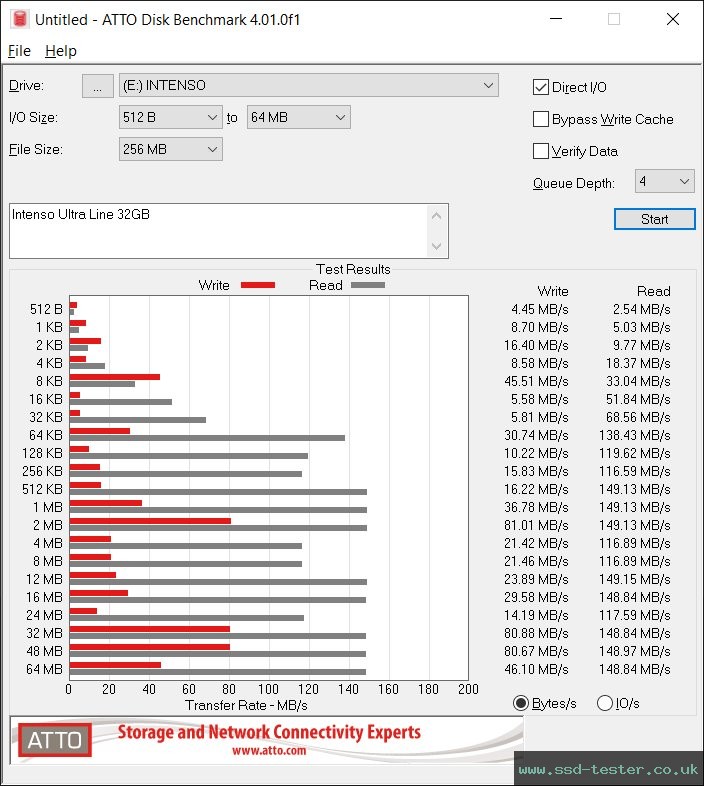Click the Read column header
Screen dimensions: 704x786
(653, 291)
